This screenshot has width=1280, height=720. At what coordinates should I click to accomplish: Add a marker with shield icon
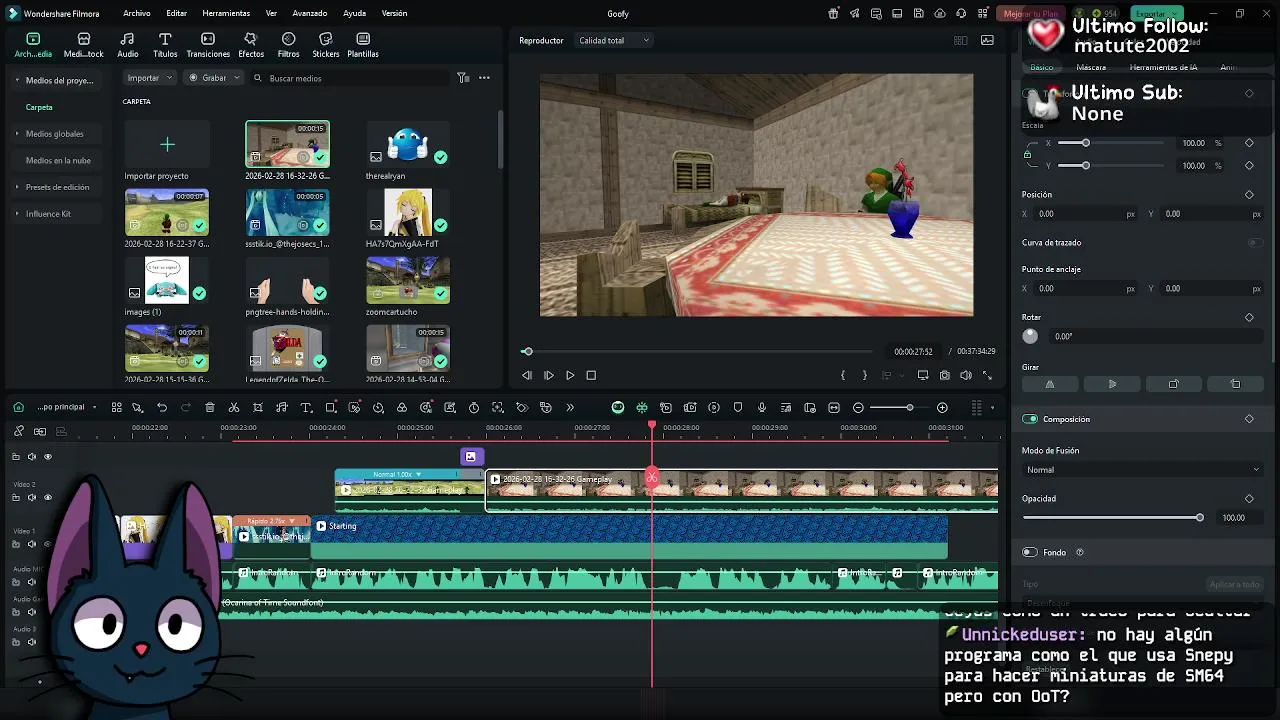738,407
